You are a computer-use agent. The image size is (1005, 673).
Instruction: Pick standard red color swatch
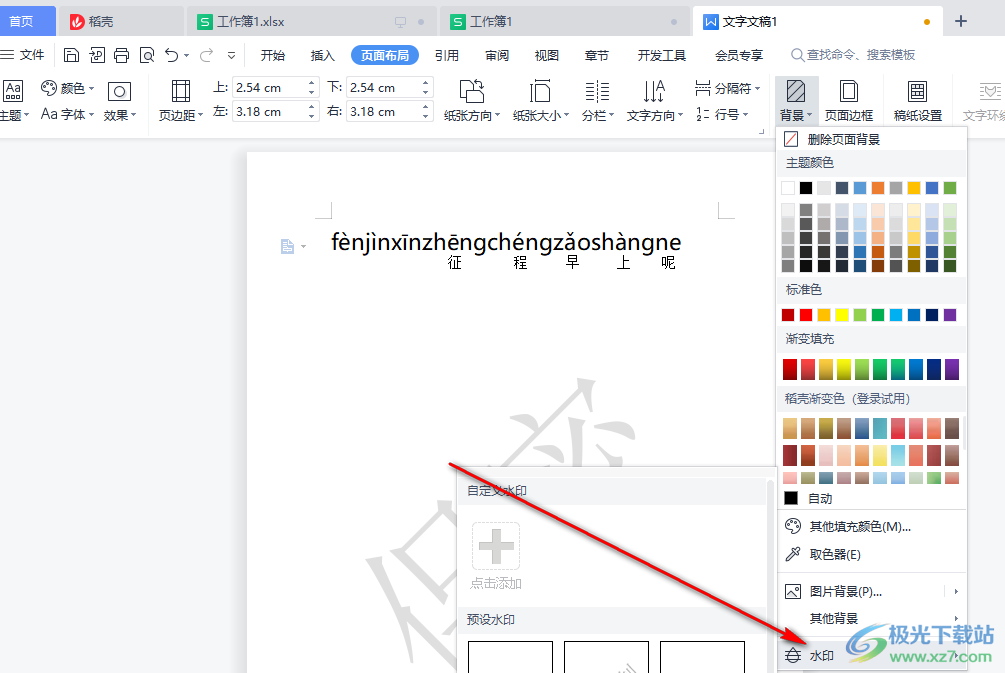pos(806,315)
